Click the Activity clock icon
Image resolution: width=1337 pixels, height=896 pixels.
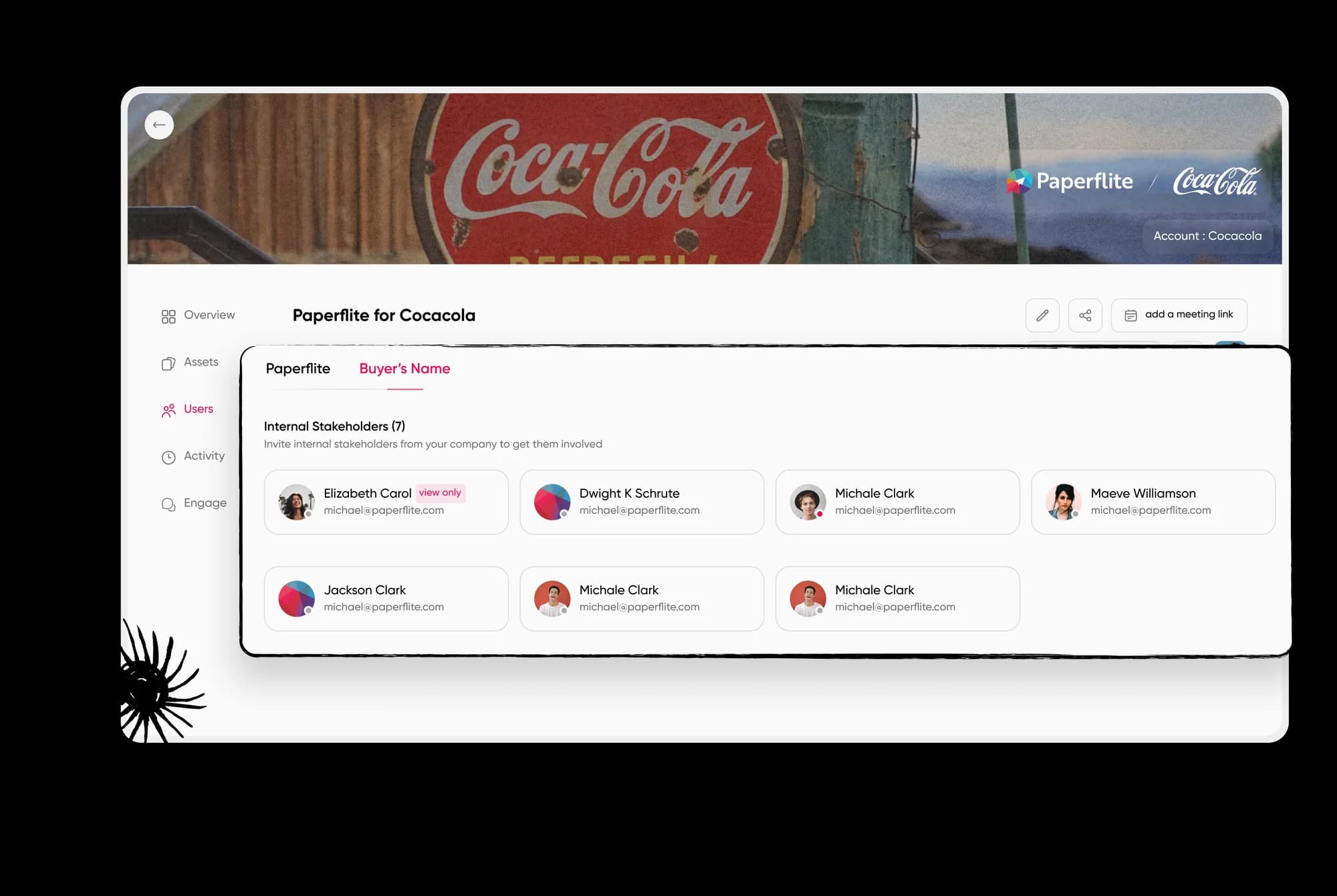168,458
